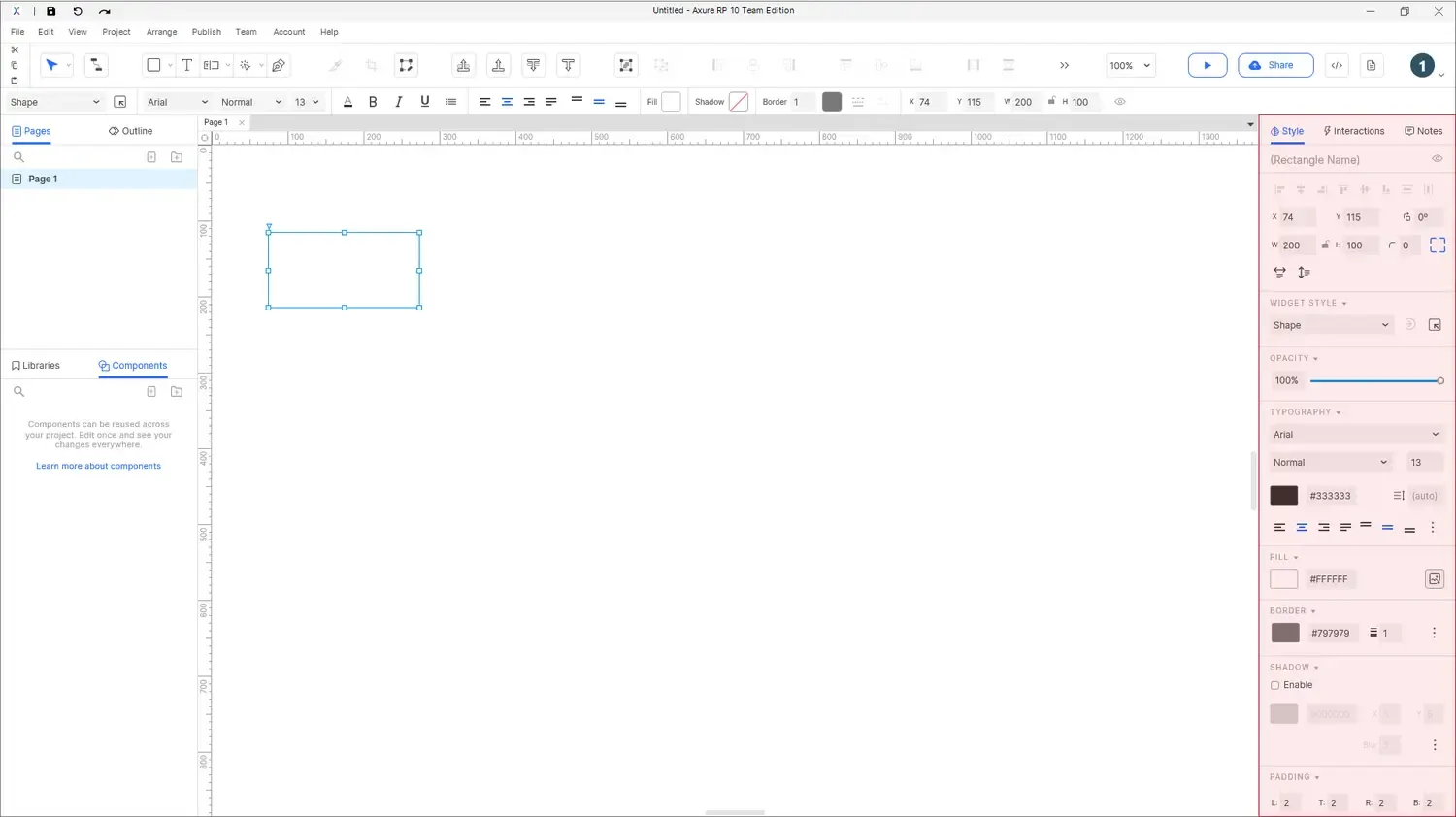Click the Underline formatting icon
The width and height of the screenshot is (1456, 817).
[x=424, y=102]
